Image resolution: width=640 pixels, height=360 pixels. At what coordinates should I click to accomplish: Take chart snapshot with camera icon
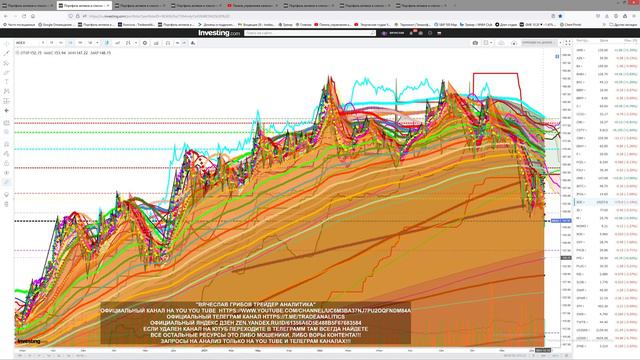pos(475,43)
